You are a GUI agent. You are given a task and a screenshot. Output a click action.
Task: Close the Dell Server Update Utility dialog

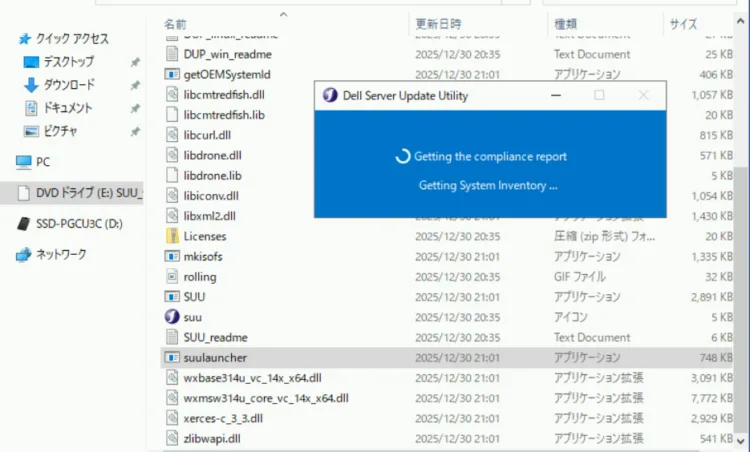tap(644, 96)
